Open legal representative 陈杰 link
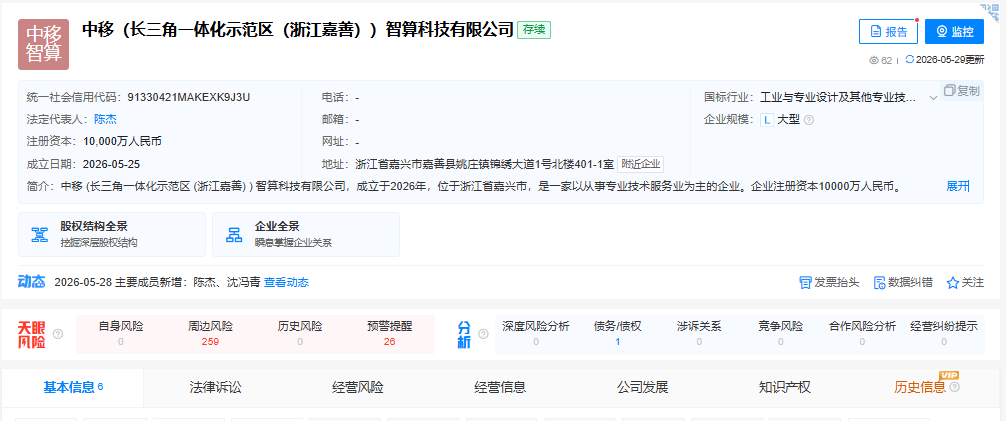This screenshot has height=421, width=1006. coord(105,119)
